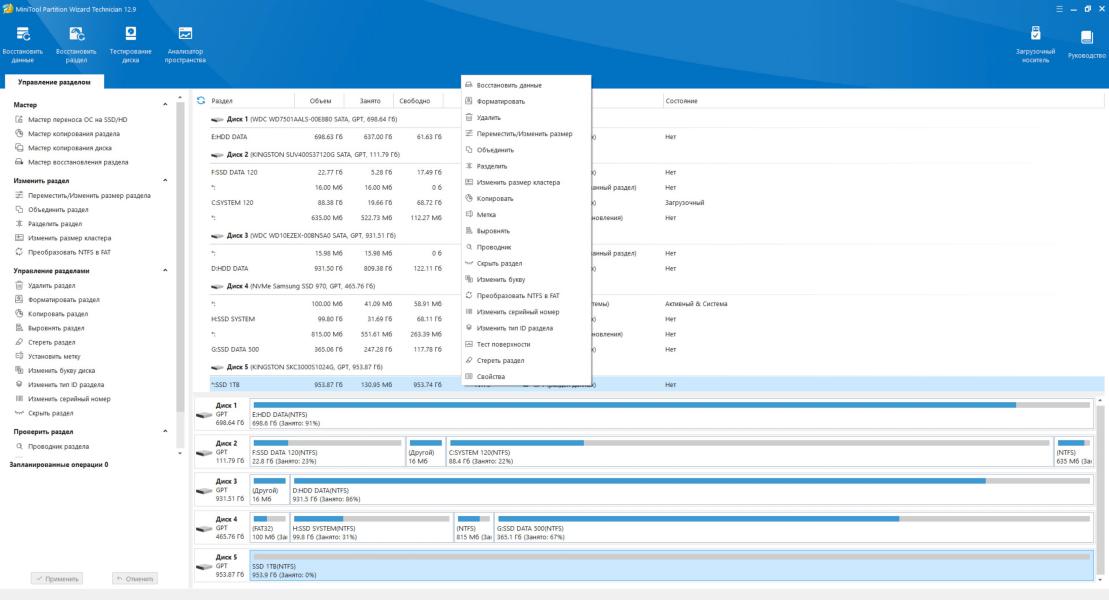Select sidebar item Изменить серийный номер
The image size is (1109, 600).
pyautogui.click(x=62, y=398)
